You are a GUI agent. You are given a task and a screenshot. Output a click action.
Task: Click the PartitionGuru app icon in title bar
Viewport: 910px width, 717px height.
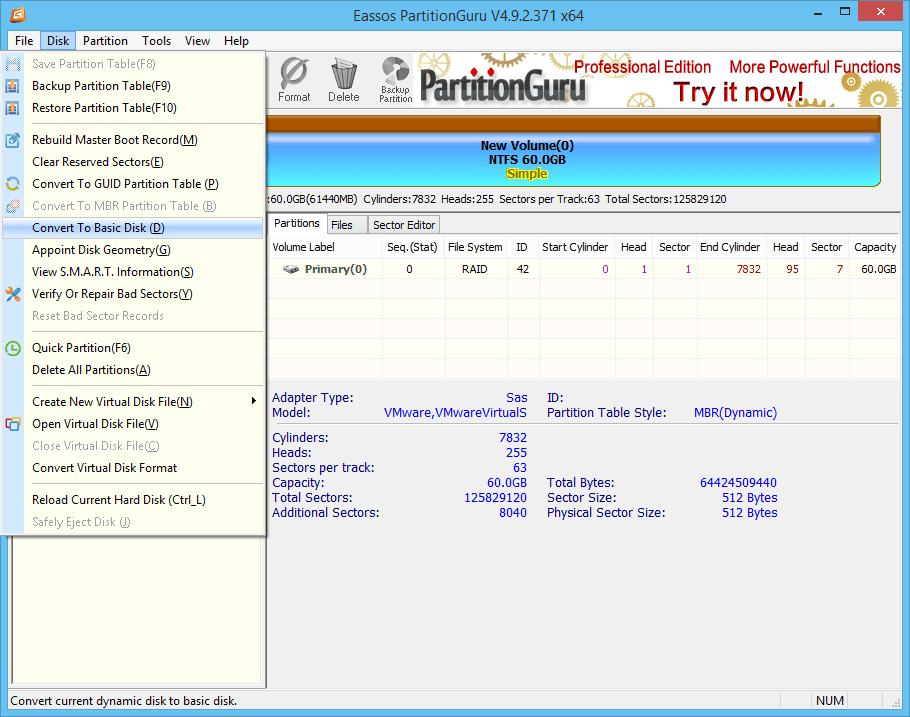(17, 14)
